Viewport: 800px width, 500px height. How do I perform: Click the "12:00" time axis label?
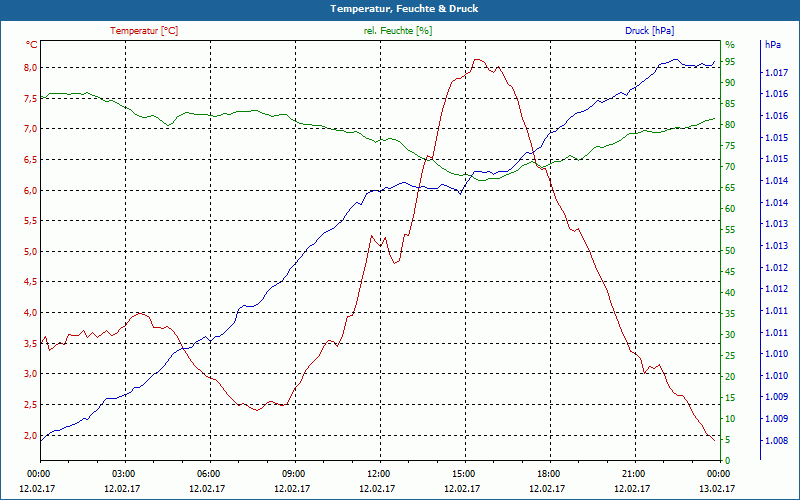(378, 473)
